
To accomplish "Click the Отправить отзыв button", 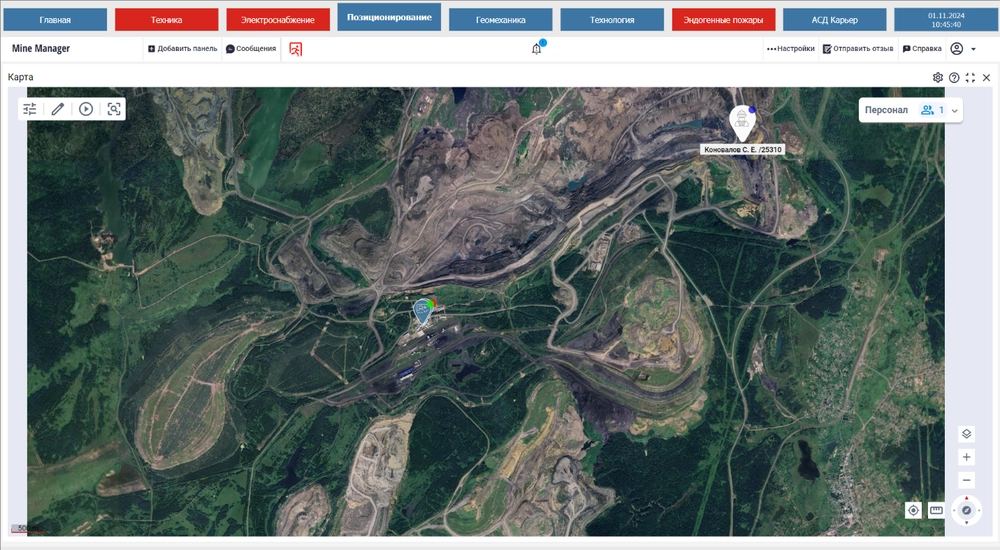I will (x=858, y=49).
